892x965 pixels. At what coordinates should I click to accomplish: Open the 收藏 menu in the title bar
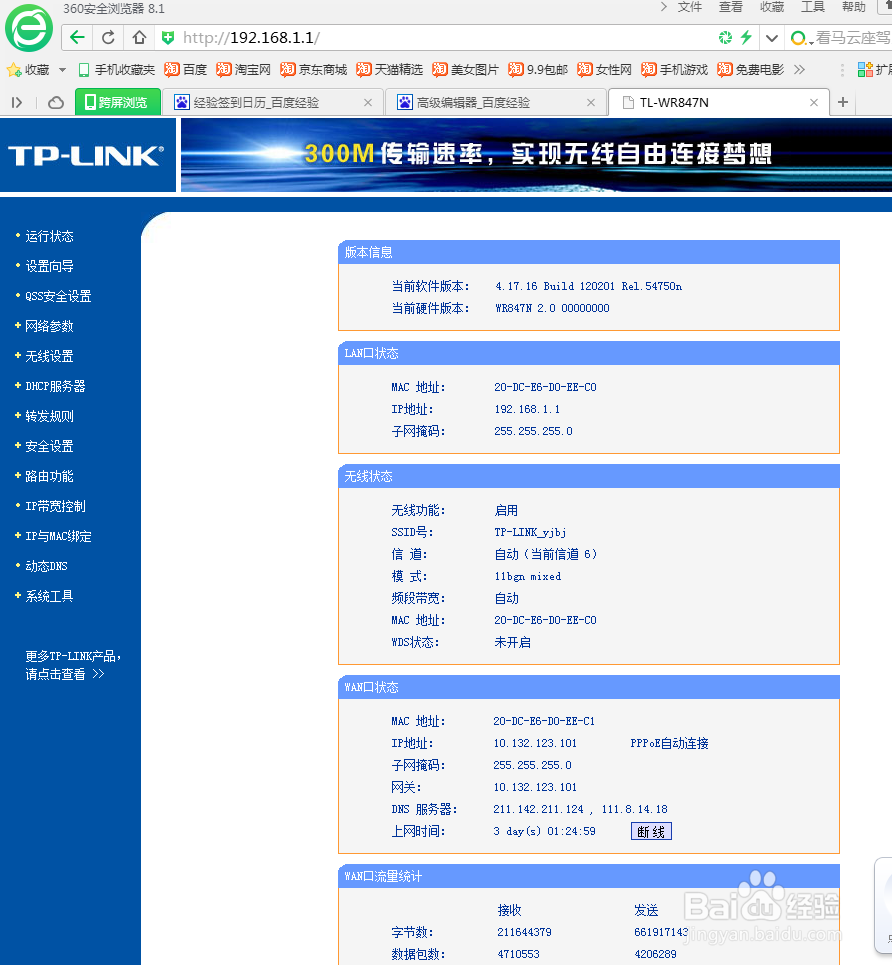[x=772, y=7]
